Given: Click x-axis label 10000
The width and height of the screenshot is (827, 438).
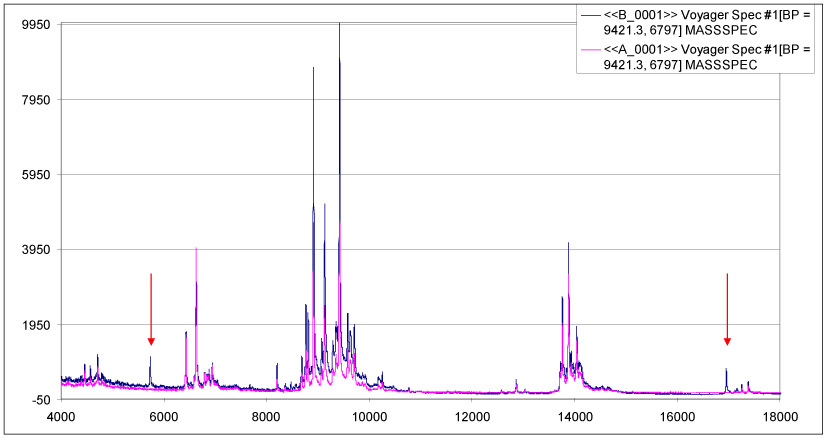Looking at the screenshot, I should (x=369, y=416).
